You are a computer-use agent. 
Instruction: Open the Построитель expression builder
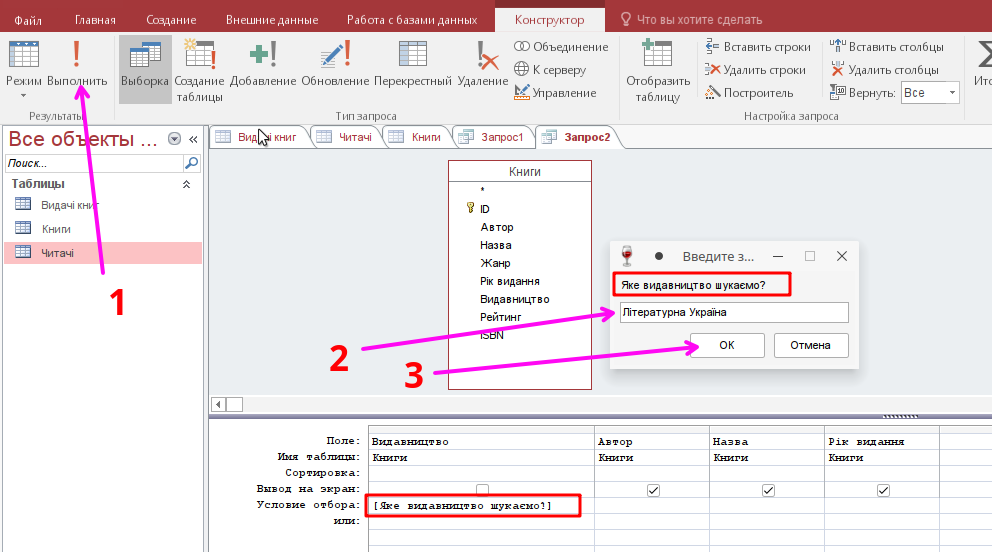point(749,93)
